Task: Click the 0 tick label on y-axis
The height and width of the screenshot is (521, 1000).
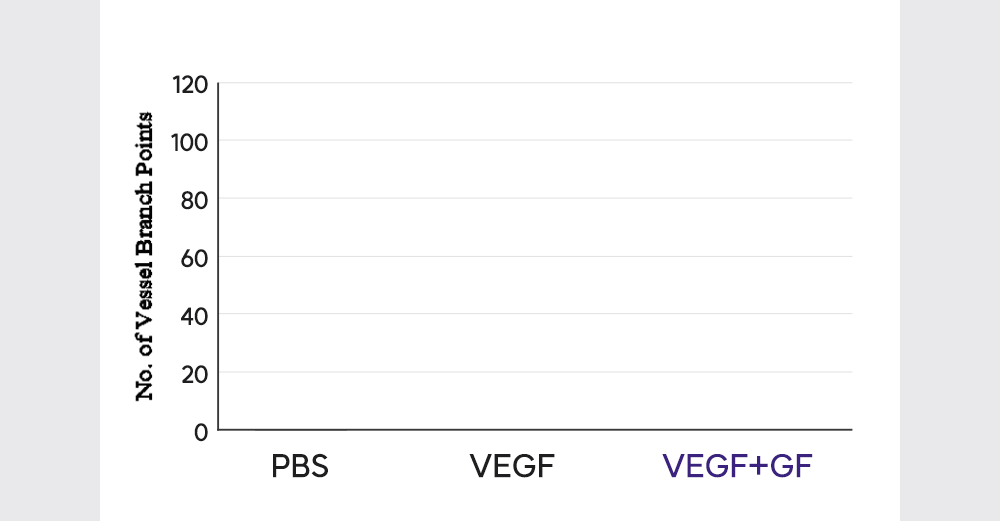Action: [x=199, y=431]
